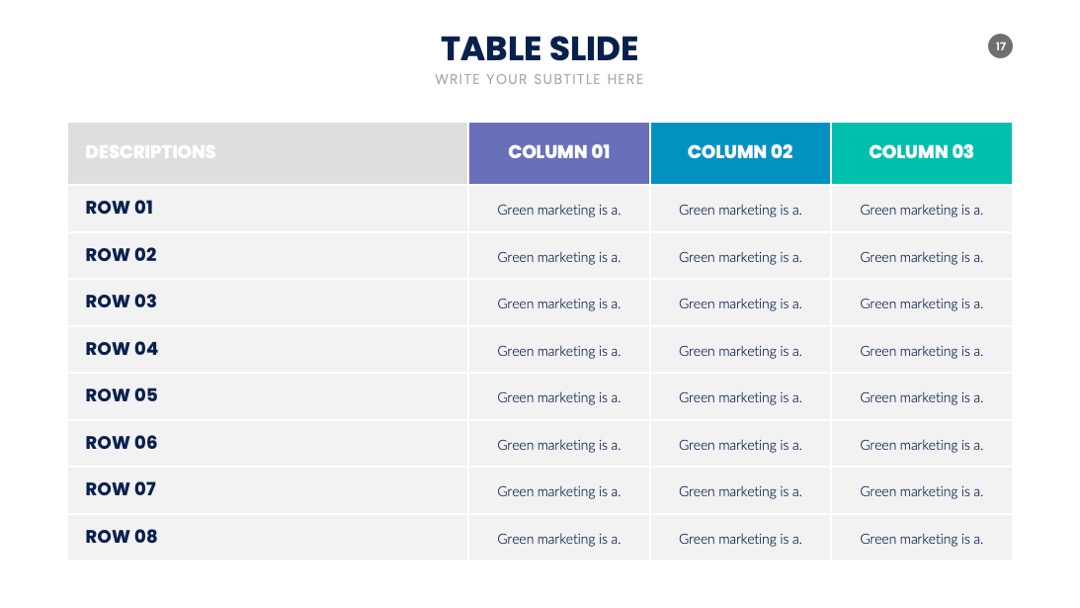Click the purple COLUMN 01 header
Image resolution: width=1080 pixels, height=608 pixels.
point(559,153)
